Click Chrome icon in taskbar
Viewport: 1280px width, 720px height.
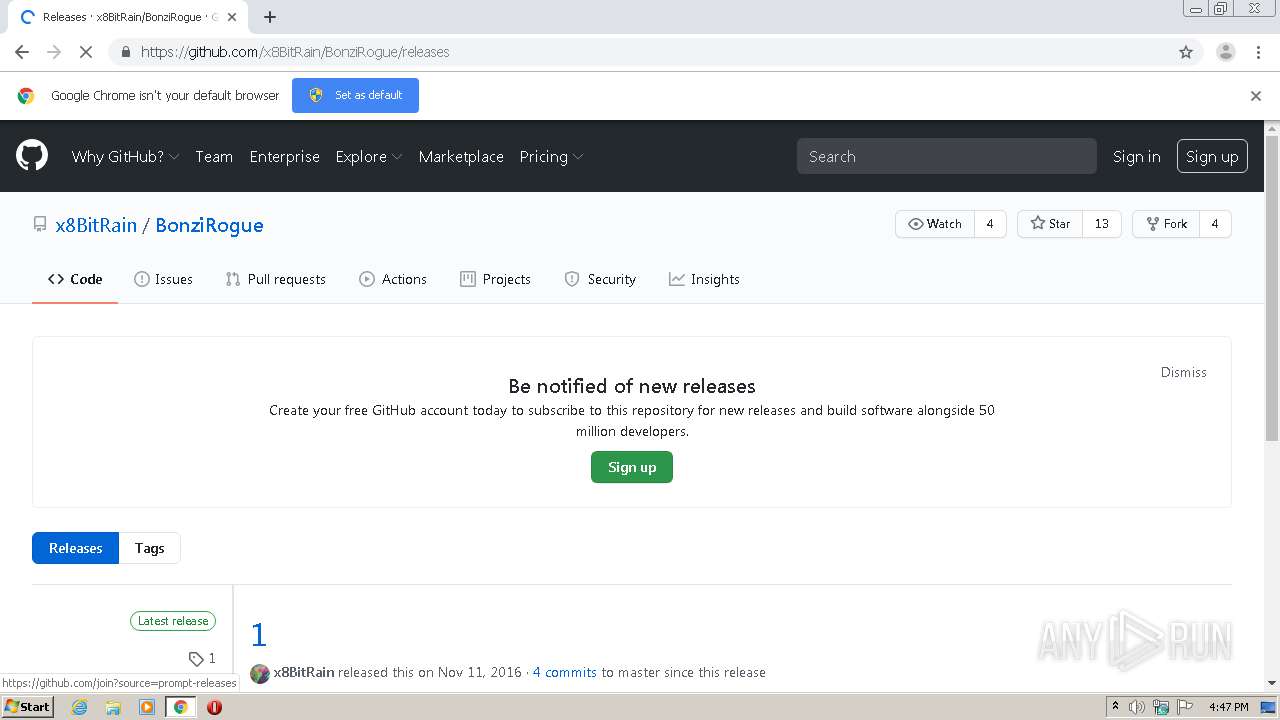[181, 707]
